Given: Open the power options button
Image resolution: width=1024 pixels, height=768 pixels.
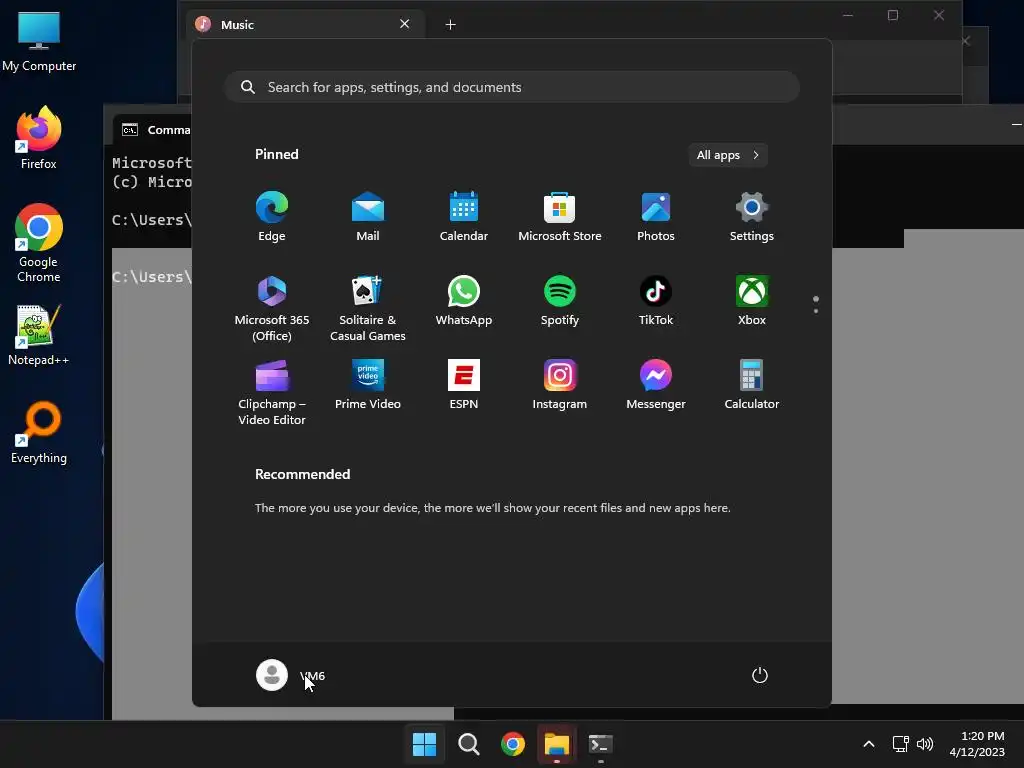Looking at the screenshot, I should [760, 675].
